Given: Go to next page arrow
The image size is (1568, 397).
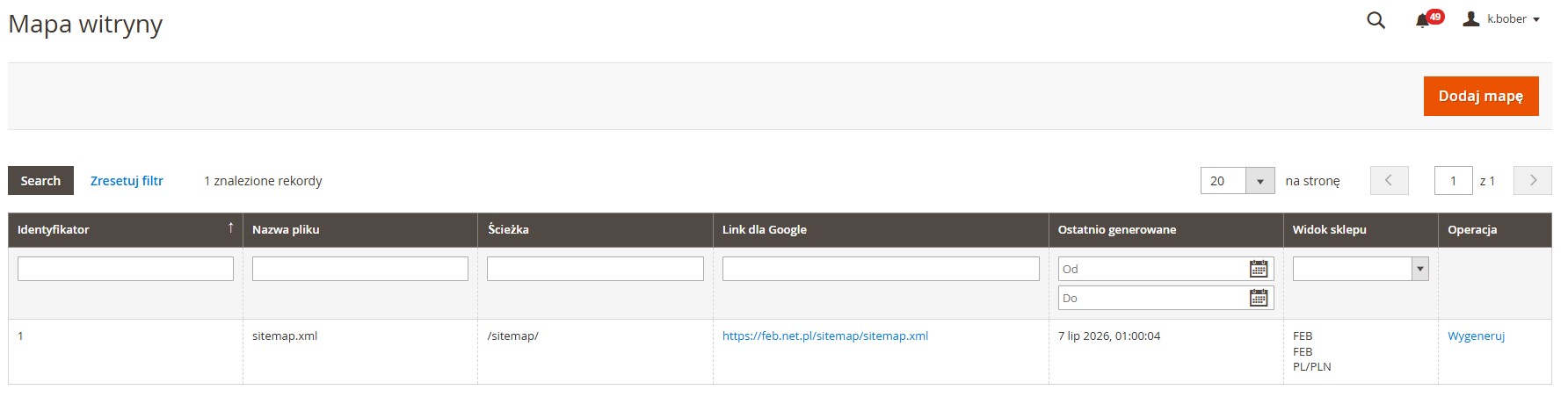Looking at the screenshot, I should tap(1533, 180).
